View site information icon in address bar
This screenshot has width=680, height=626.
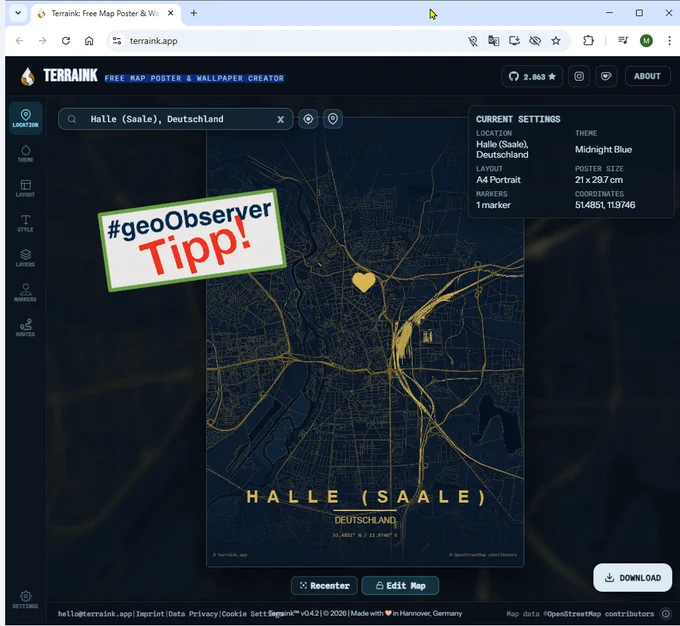tap(117, 41)
